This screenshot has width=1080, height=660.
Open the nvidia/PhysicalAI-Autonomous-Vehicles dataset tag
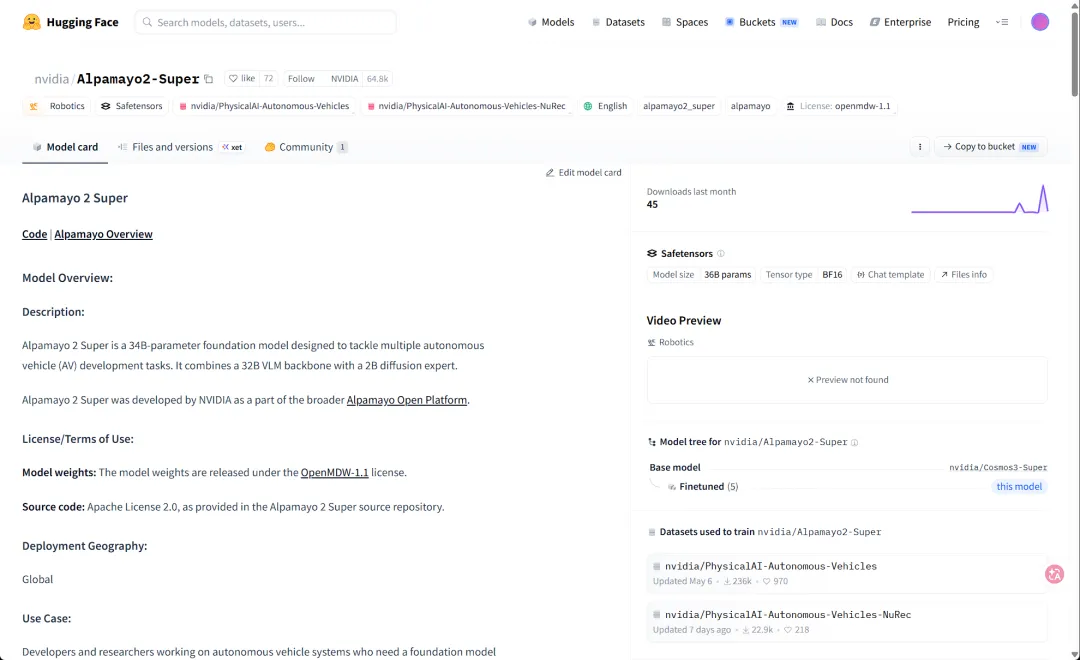click(264, 106)
